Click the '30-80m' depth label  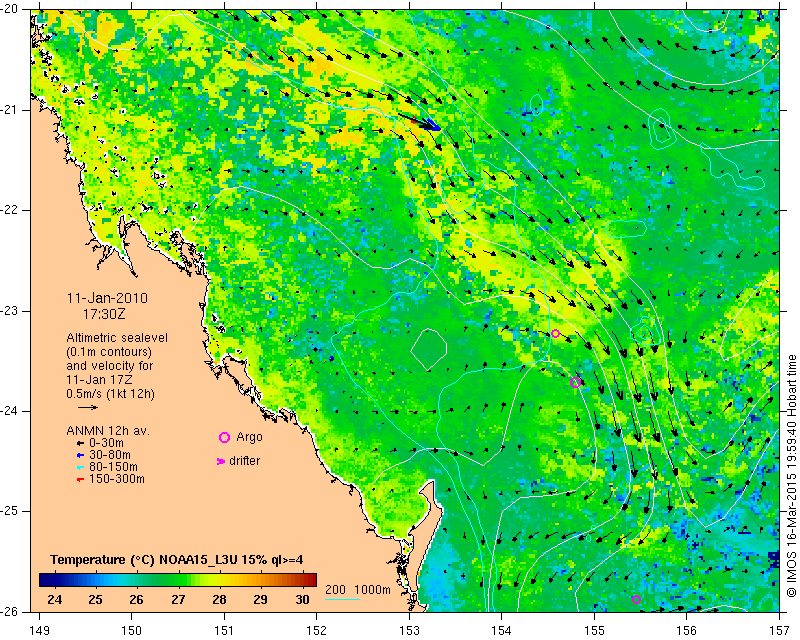point(110,455)
